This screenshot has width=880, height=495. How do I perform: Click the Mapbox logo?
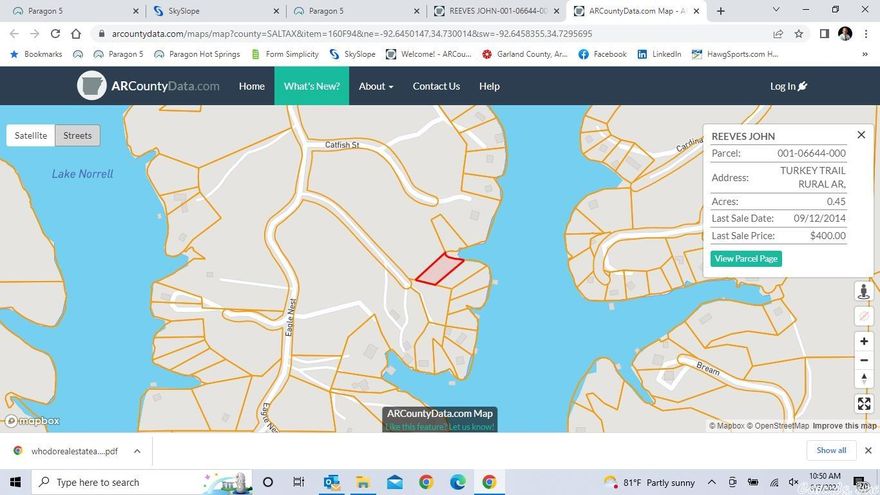(33, 421)
